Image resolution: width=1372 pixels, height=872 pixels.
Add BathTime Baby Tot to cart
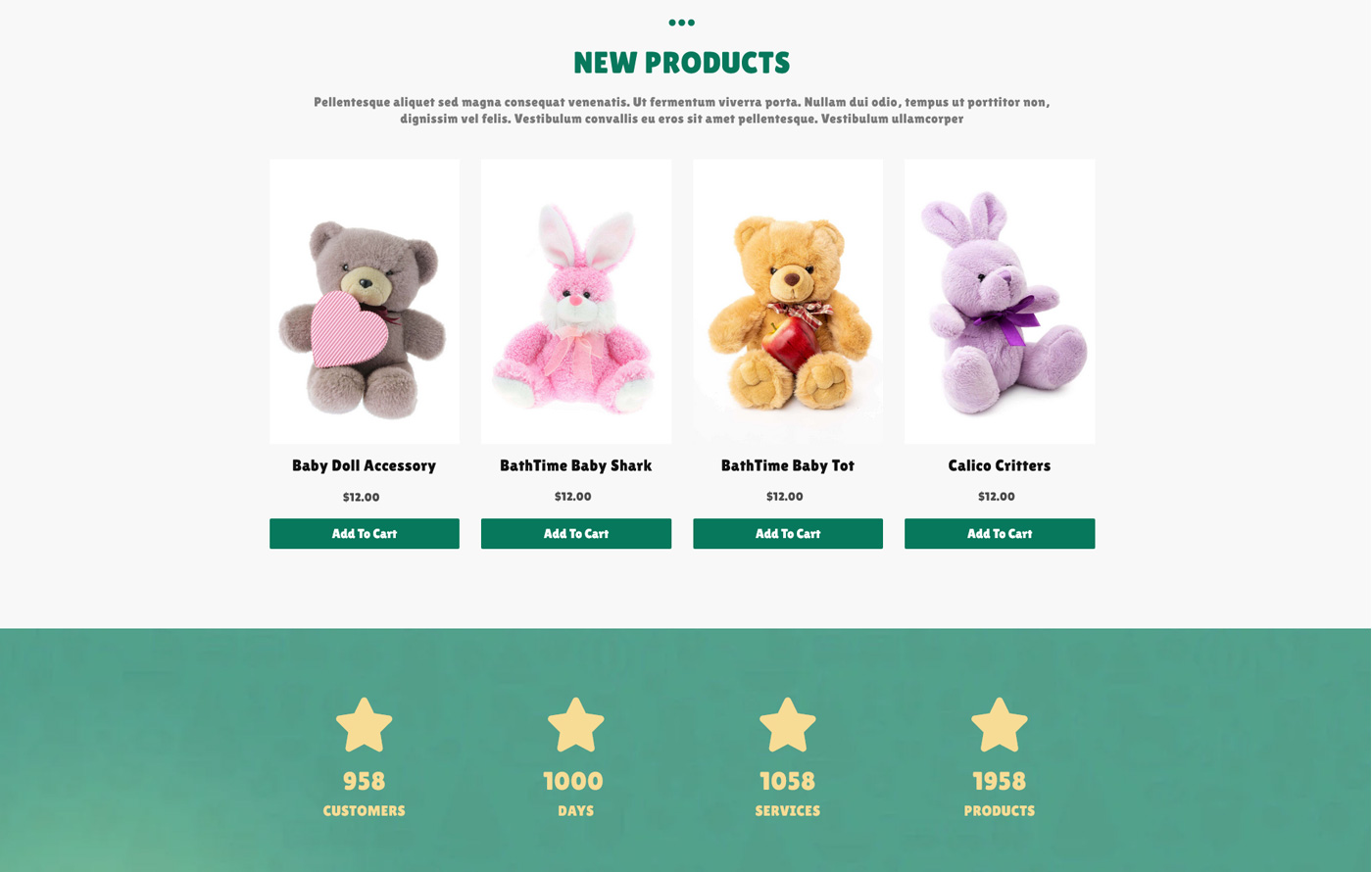click(x=788, y=534)
